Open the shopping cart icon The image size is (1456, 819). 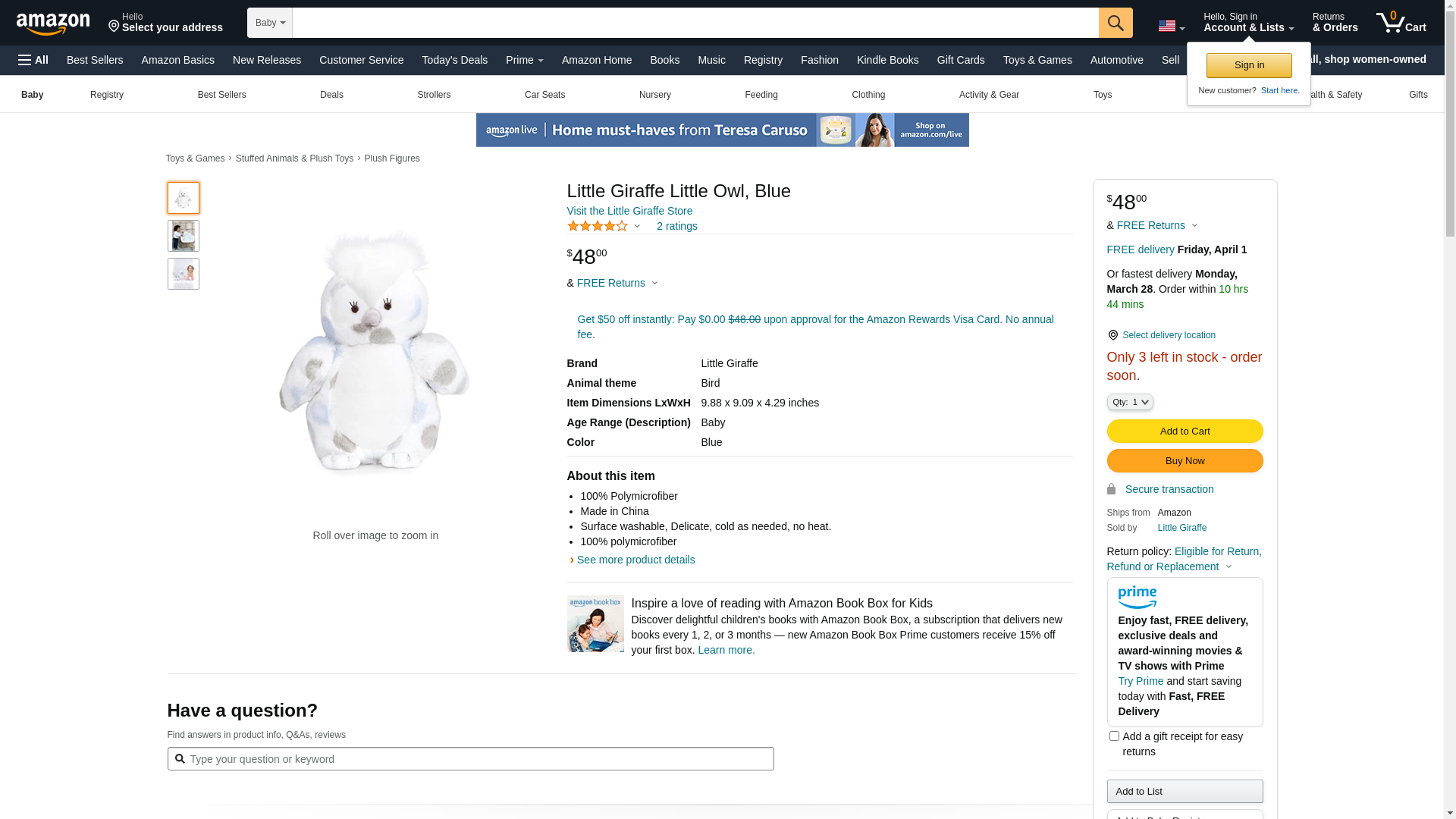pyautogui.click(x=1401, y=23)
